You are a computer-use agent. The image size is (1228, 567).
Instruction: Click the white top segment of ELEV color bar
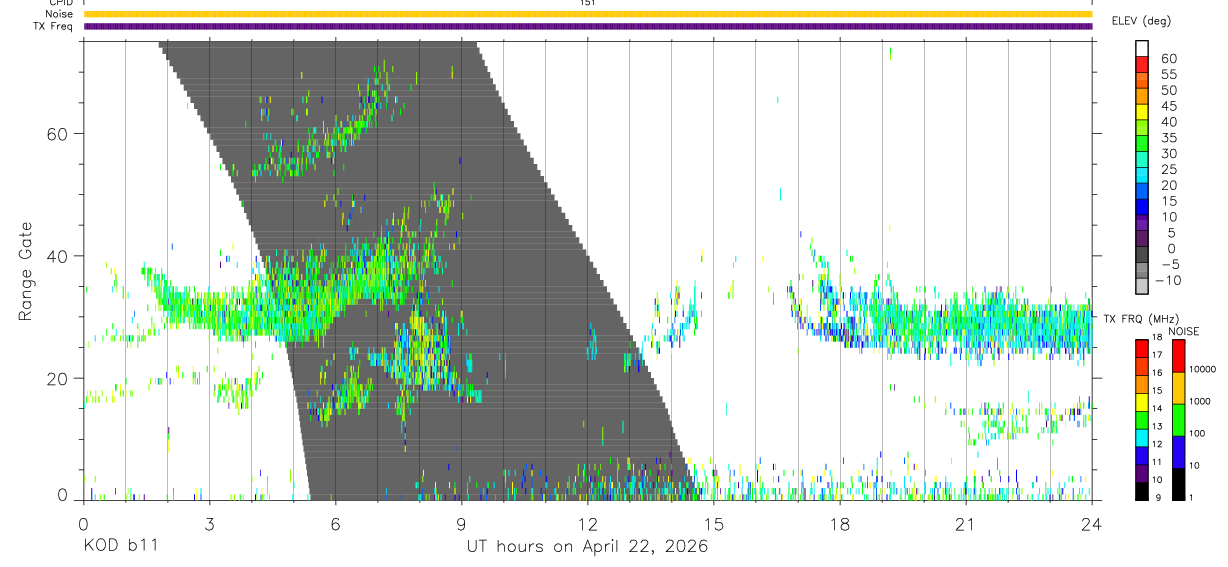tap(1142, 49)
